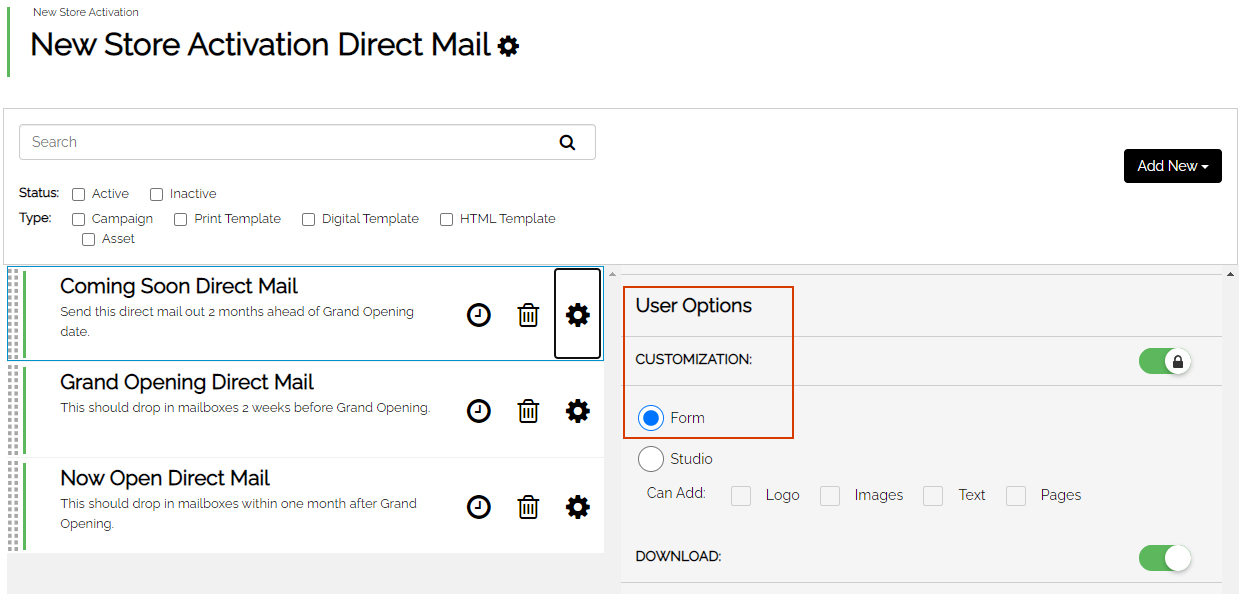The width and height of the screenshot is (1253, 594).
Task: Tick the Print Template type checkbox
Action: click(x=180, y=219)
